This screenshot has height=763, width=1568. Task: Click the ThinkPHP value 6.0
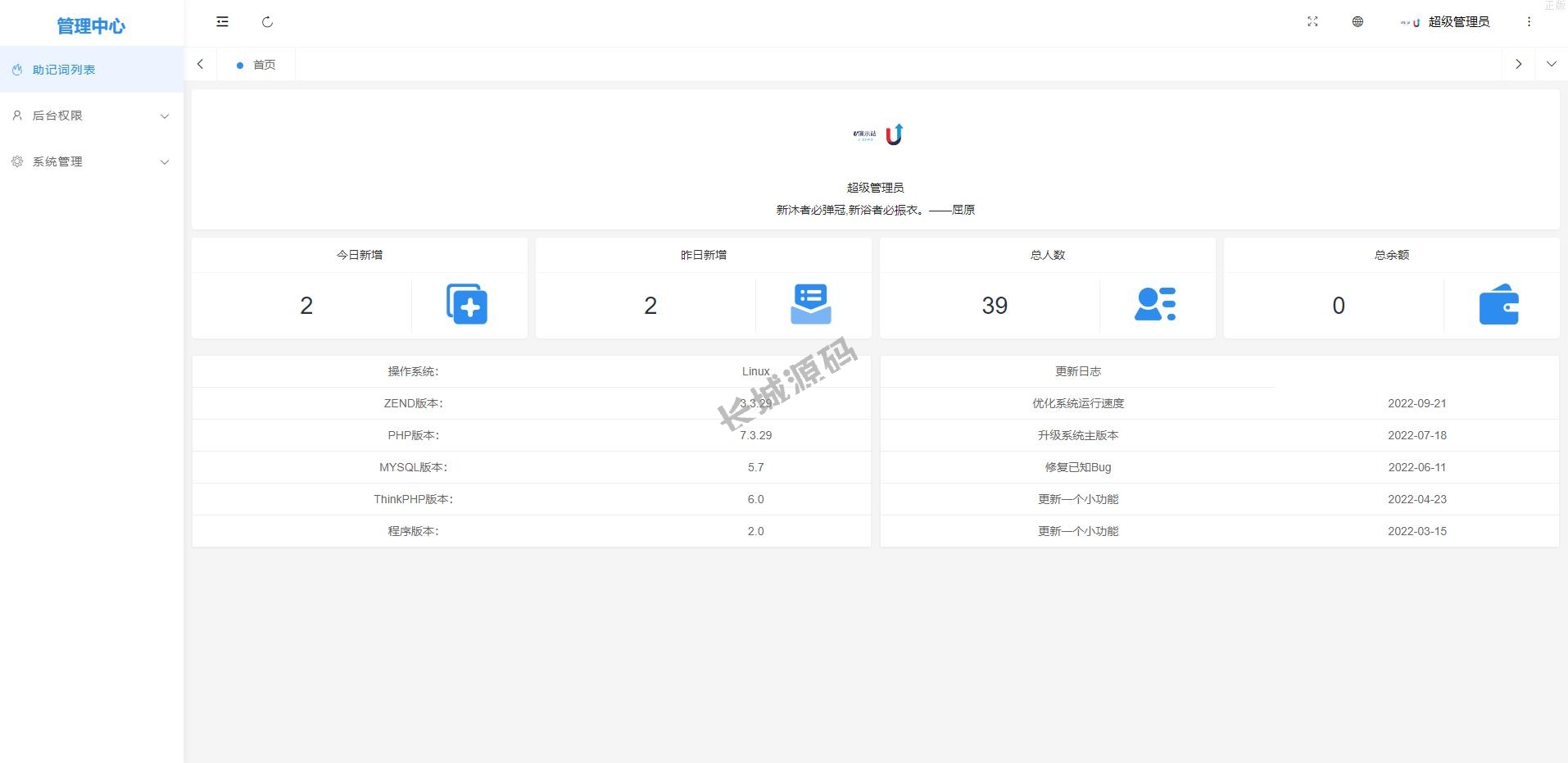click(x=755, y=499)
